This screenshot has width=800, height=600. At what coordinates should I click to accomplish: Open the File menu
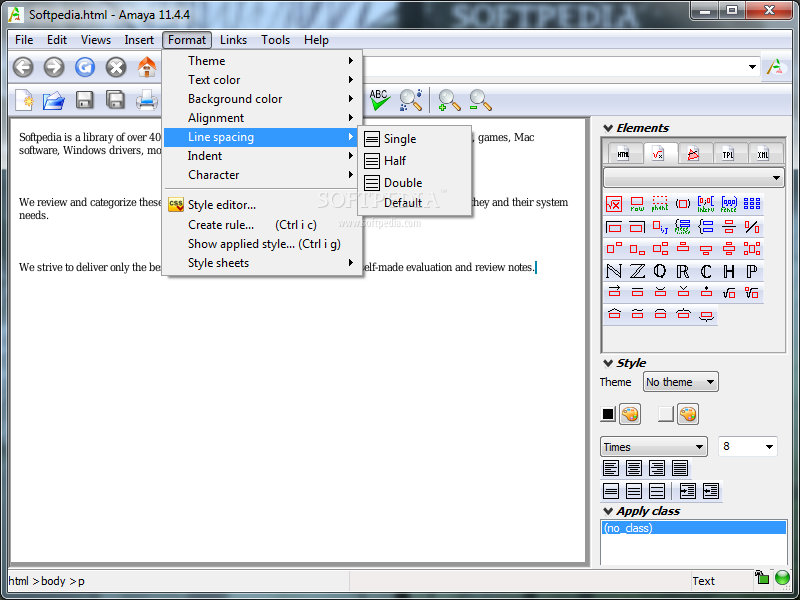[x=24, y=40]
